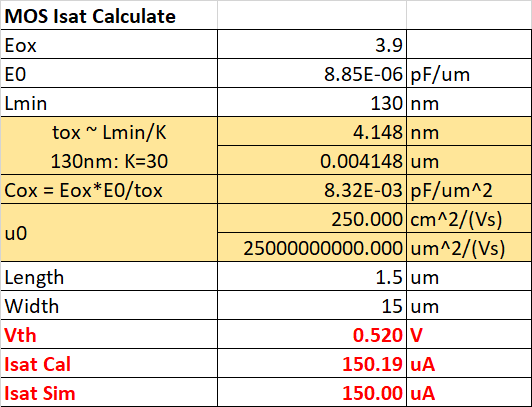Viewport: 532px width, 407px height.
Task: Select the pF/um unit cell
Action: pos(469,74)
